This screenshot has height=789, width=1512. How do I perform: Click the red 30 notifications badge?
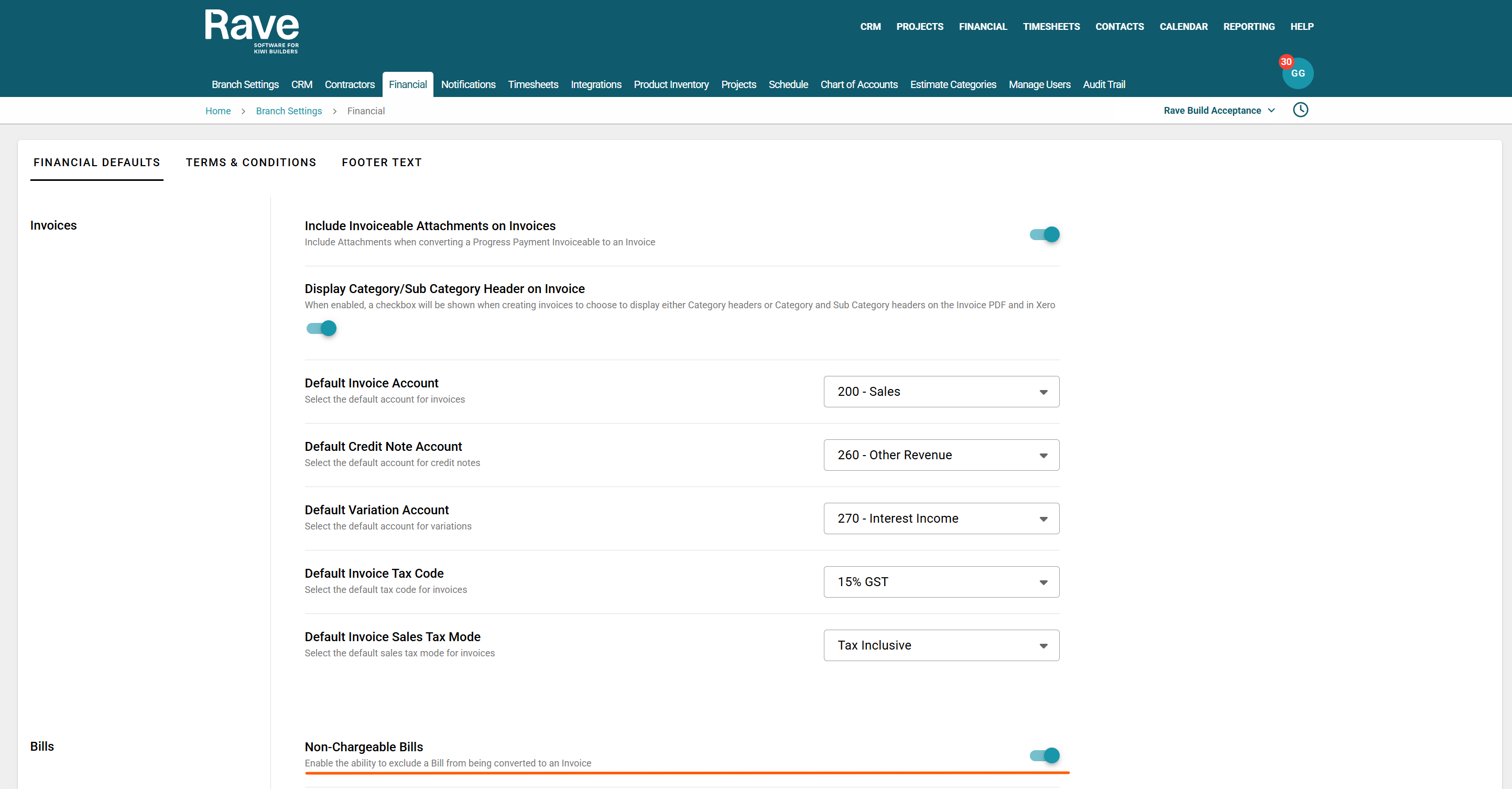(1286, 62)
